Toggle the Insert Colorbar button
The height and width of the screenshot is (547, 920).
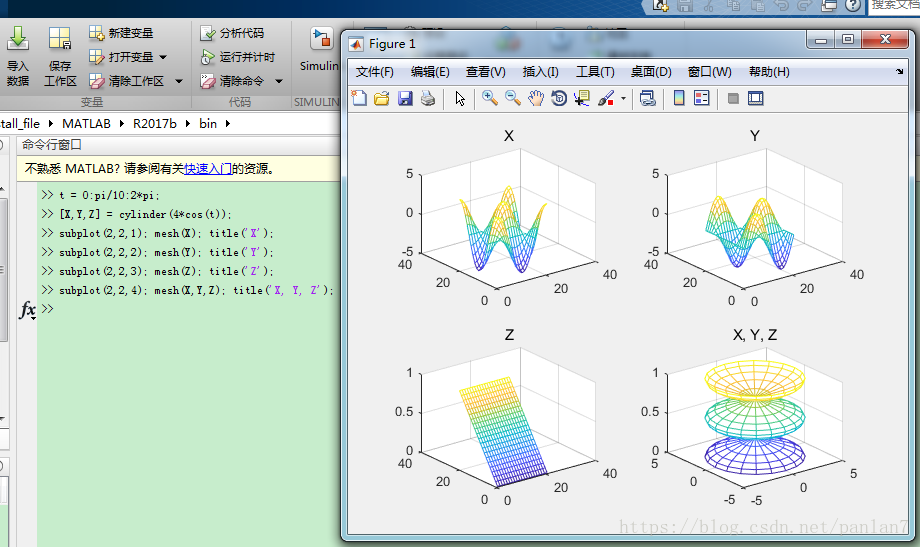679,98
